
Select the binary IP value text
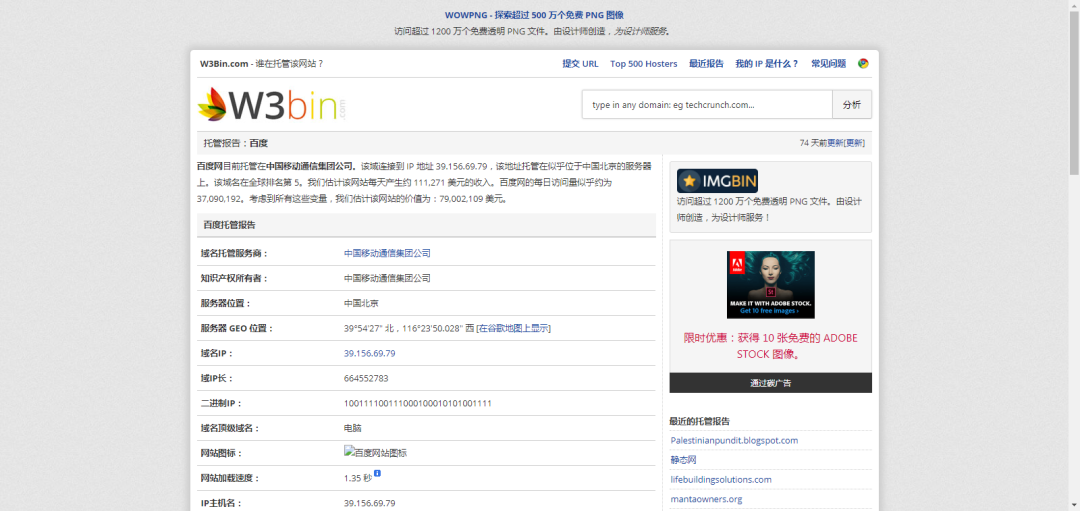pos(417,404)
